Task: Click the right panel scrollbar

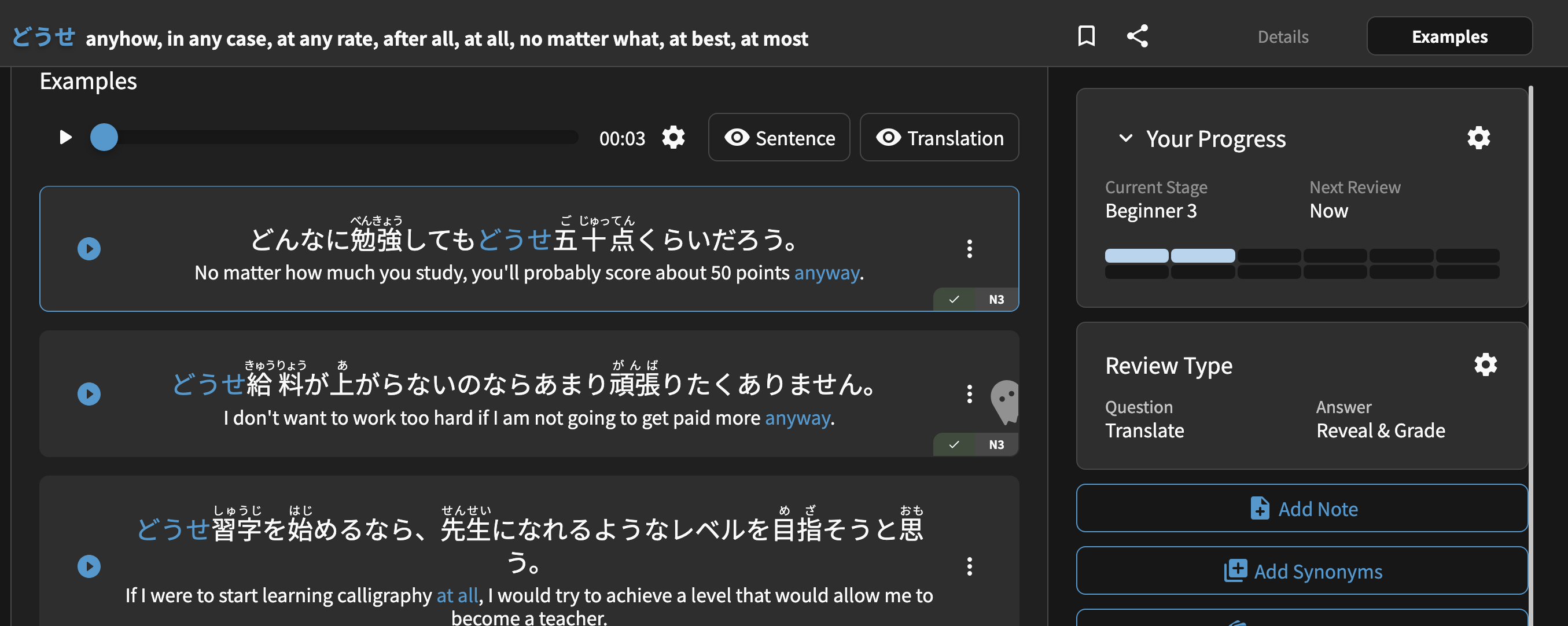Action: pos(1530,356)
